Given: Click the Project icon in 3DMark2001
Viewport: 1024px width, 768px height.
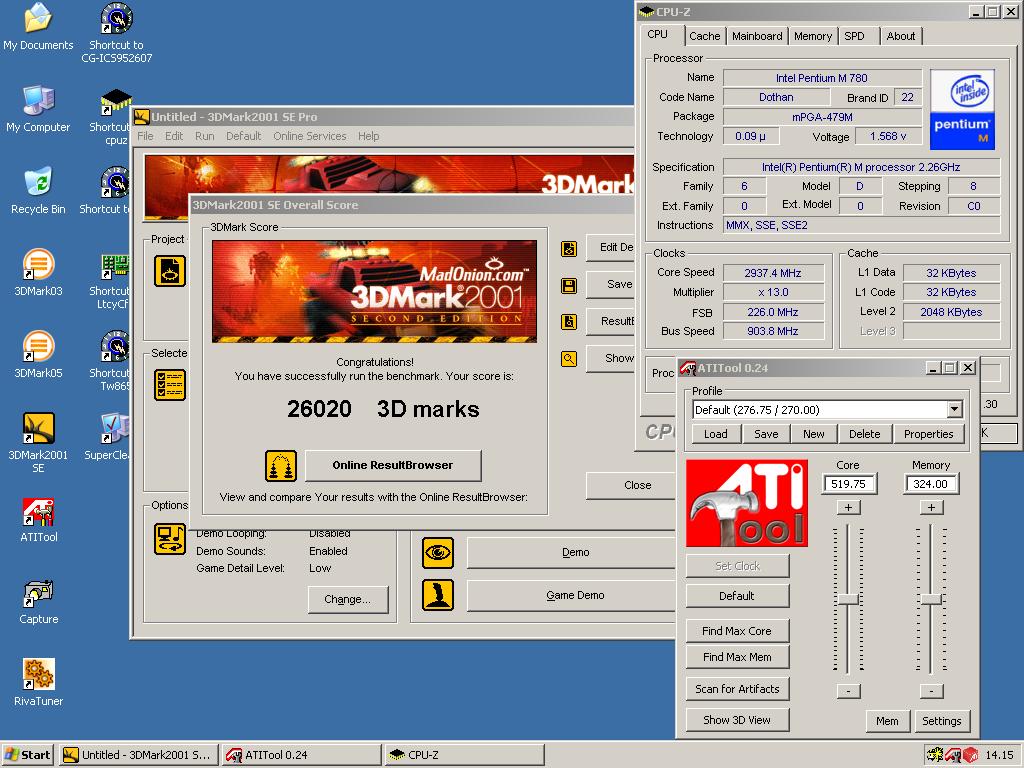Looking at the screenshot, I should point(170,271).
